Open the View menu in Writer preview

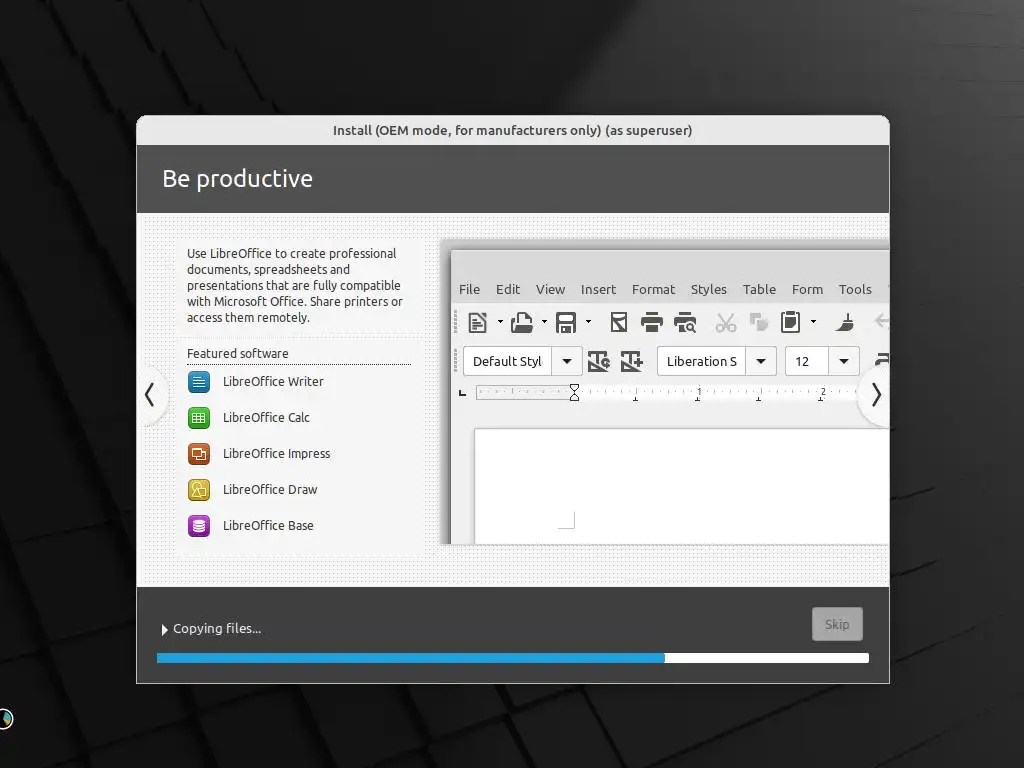coord(550,289)
